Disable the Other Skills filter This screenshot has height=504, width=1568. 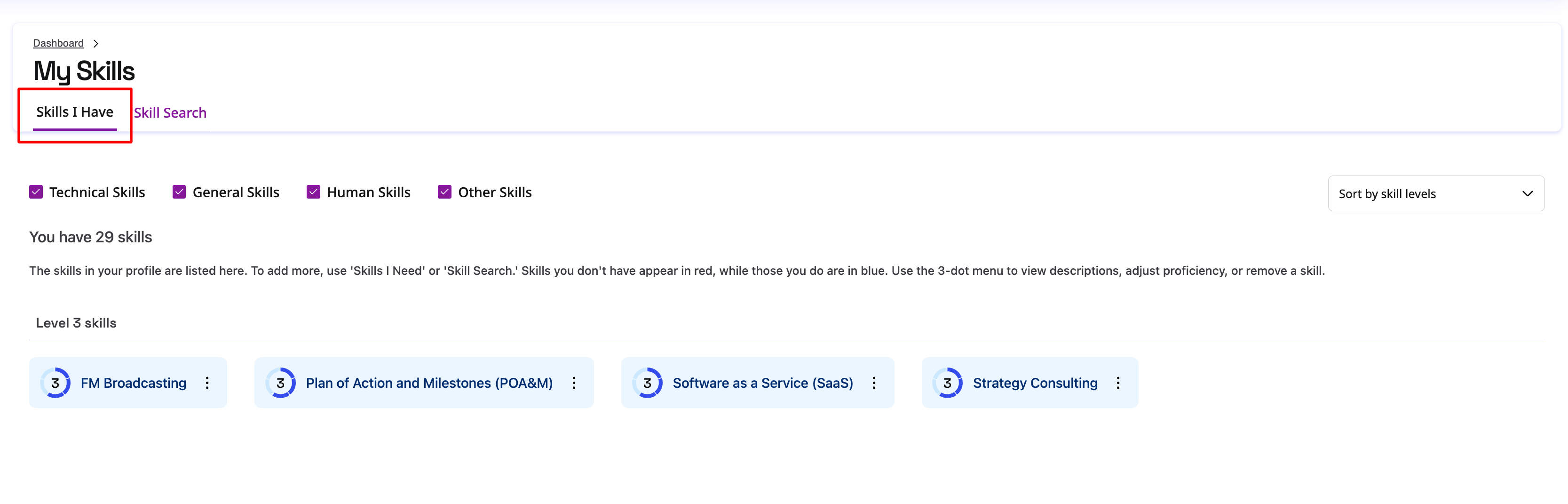(444, 192)
